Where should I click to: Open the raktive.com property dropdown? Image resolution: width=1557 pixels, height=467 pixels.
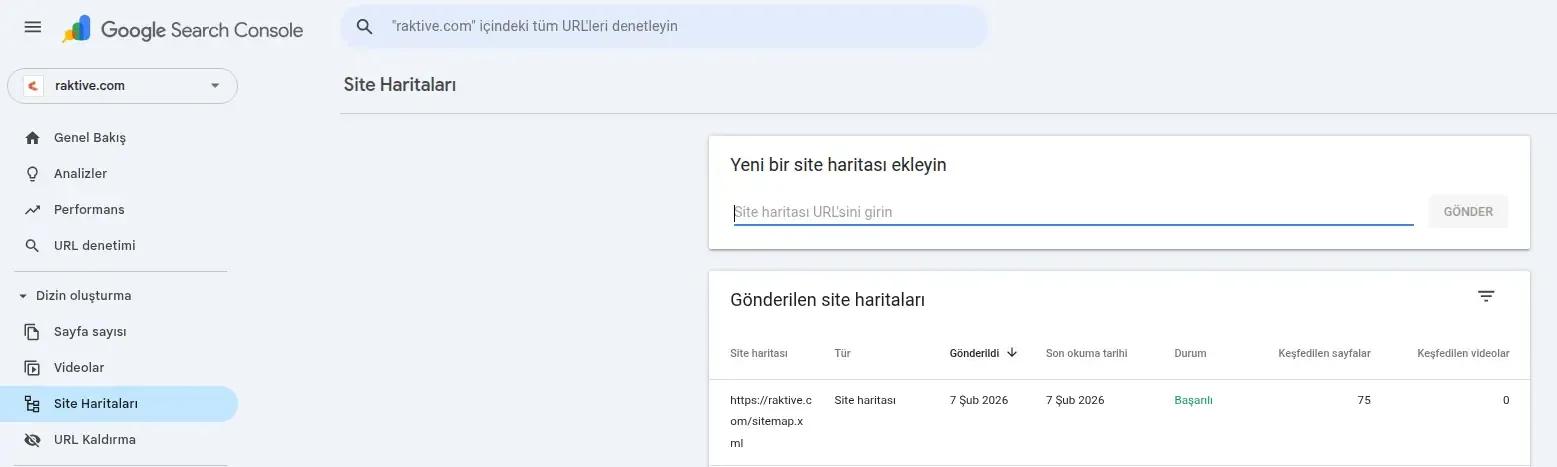(x=122, y=86)
